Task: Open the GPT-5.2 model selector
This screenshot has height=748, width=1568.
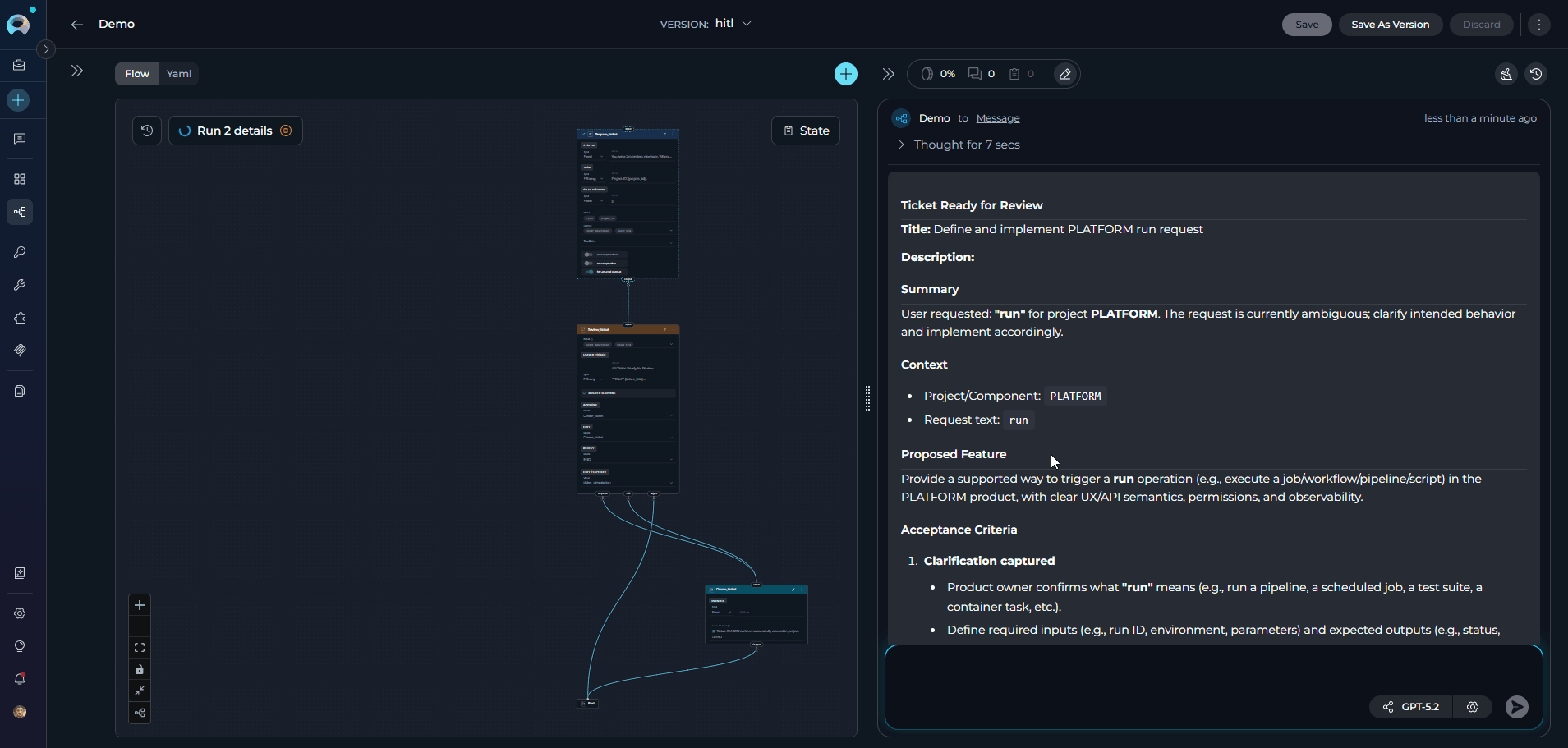Action: tap(1411, 707)
